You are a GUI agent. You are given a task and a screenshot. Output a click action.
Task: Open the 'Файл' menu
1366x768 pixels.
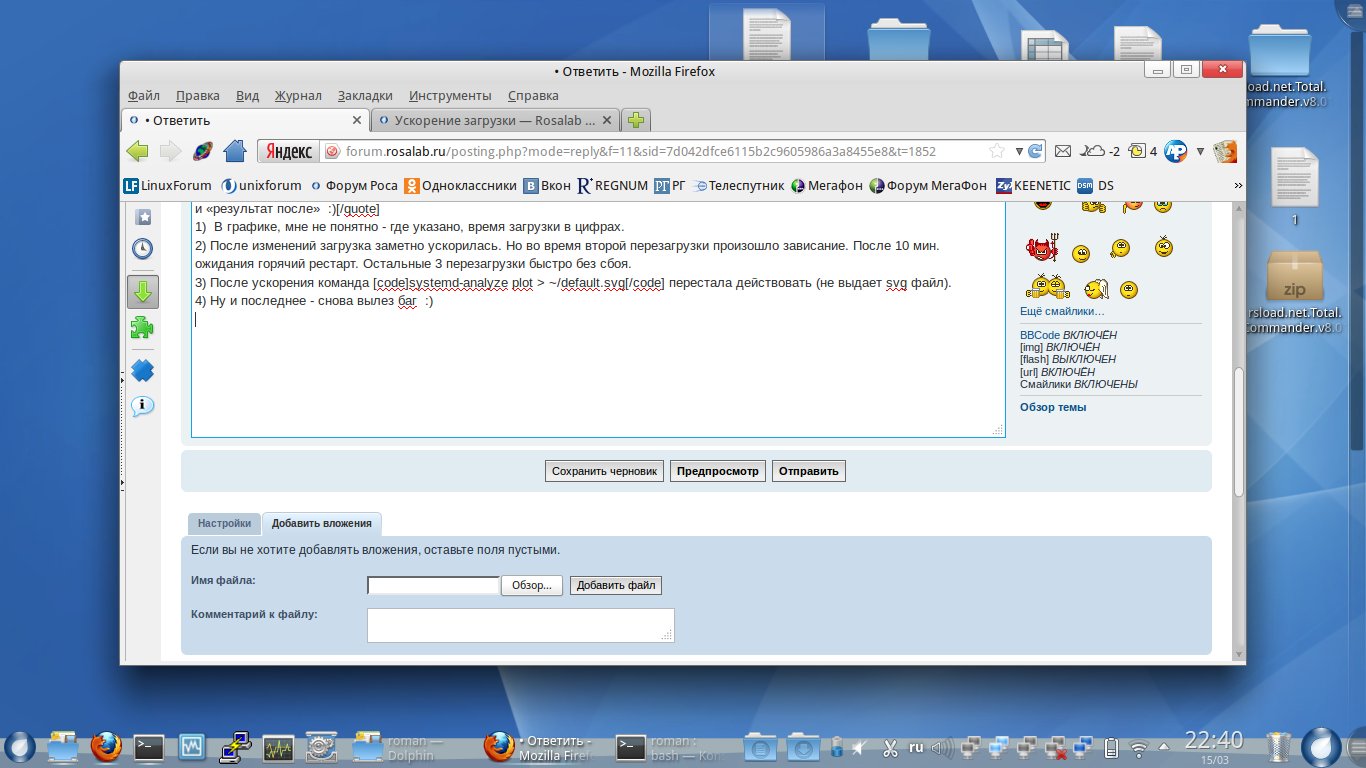pyautogui.click(x=144, y=96)
